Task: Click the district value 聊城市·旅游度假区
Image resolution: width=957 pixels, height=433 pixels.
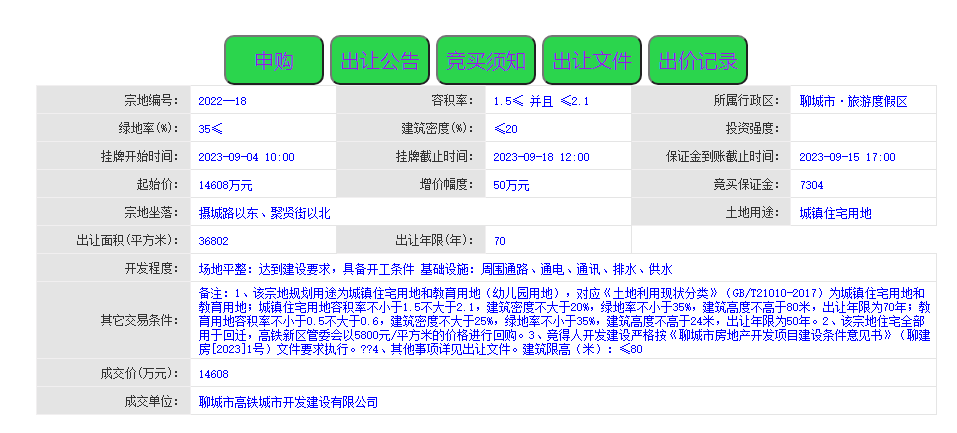Action: pos(853,101)
